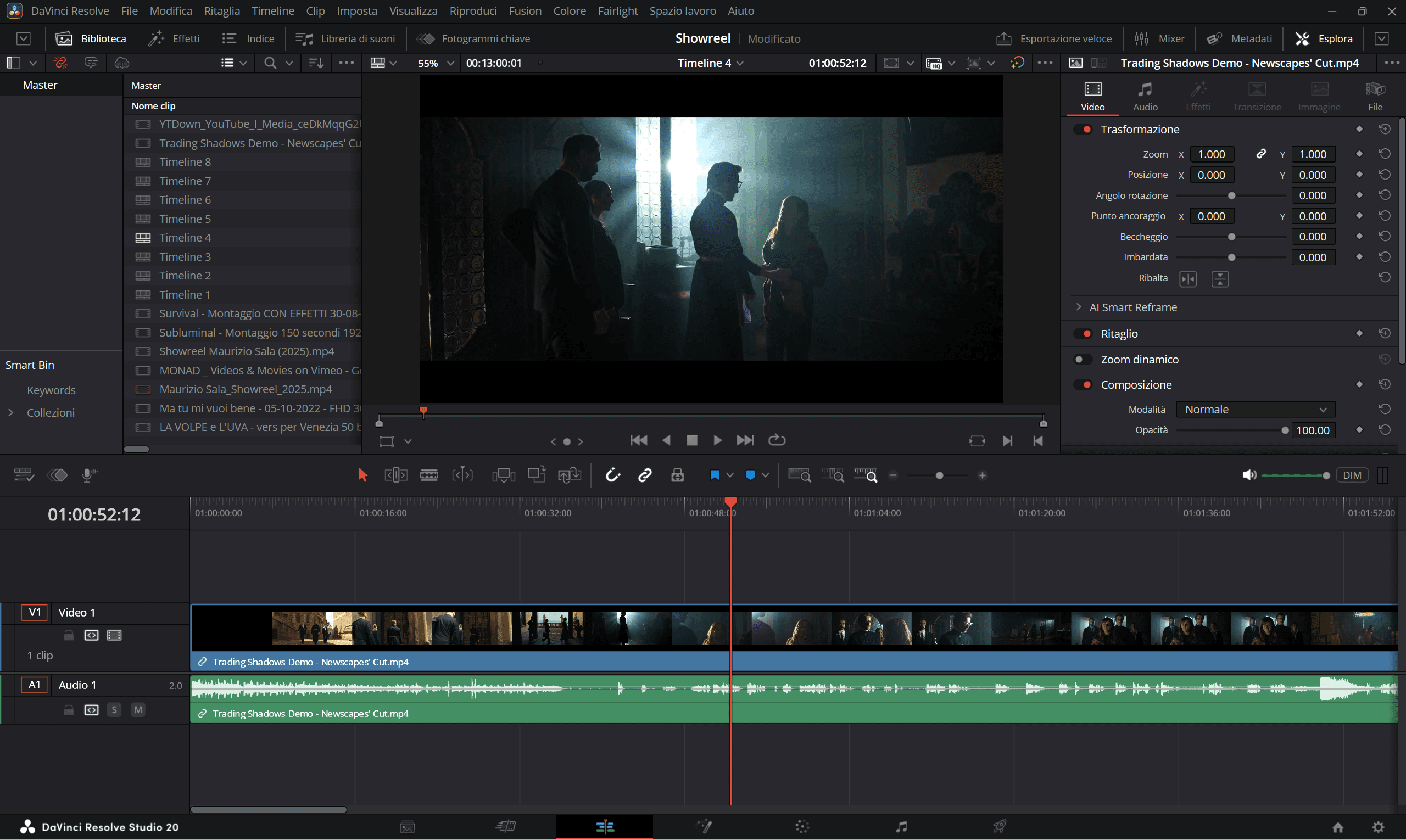Switch to the Audio inspector tab

1145,96
